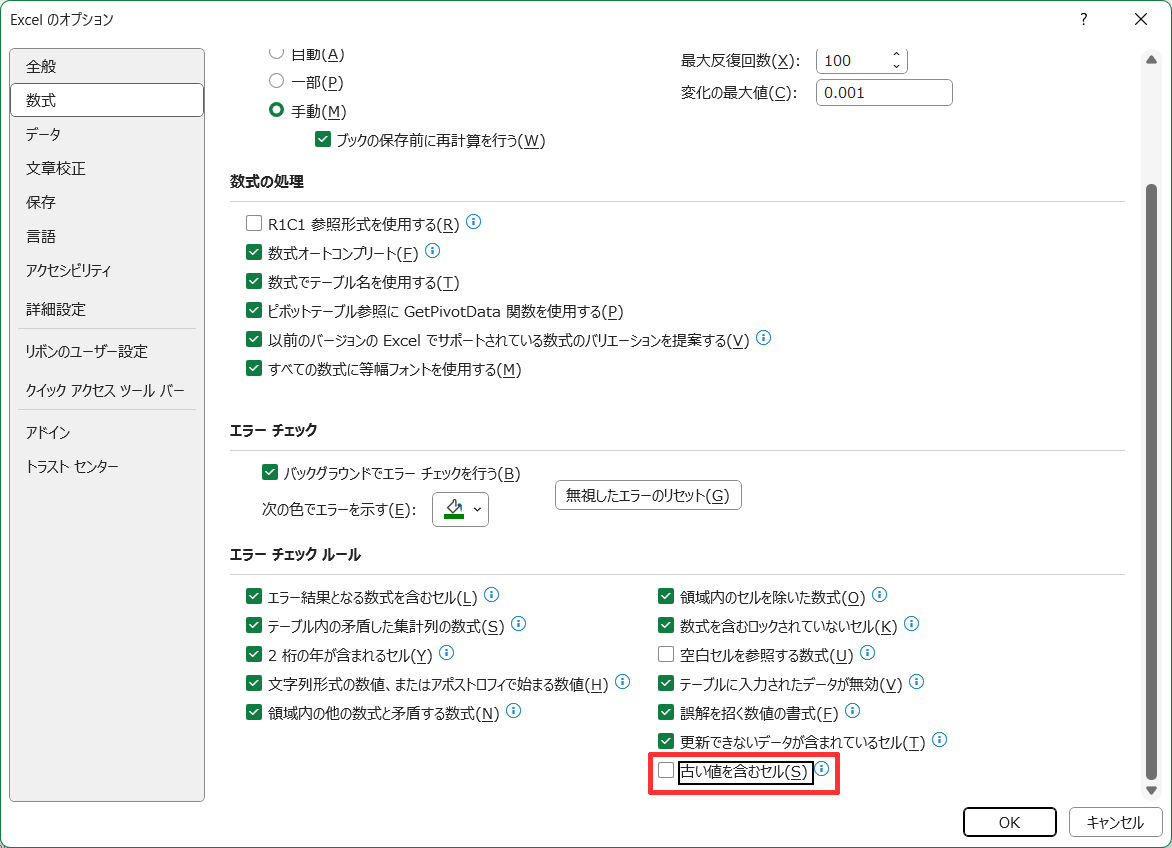Decrease 最大反復回数 with the spinner down arrow
The width and height of the screenshot is (1172, 848).
coord(896,66)
